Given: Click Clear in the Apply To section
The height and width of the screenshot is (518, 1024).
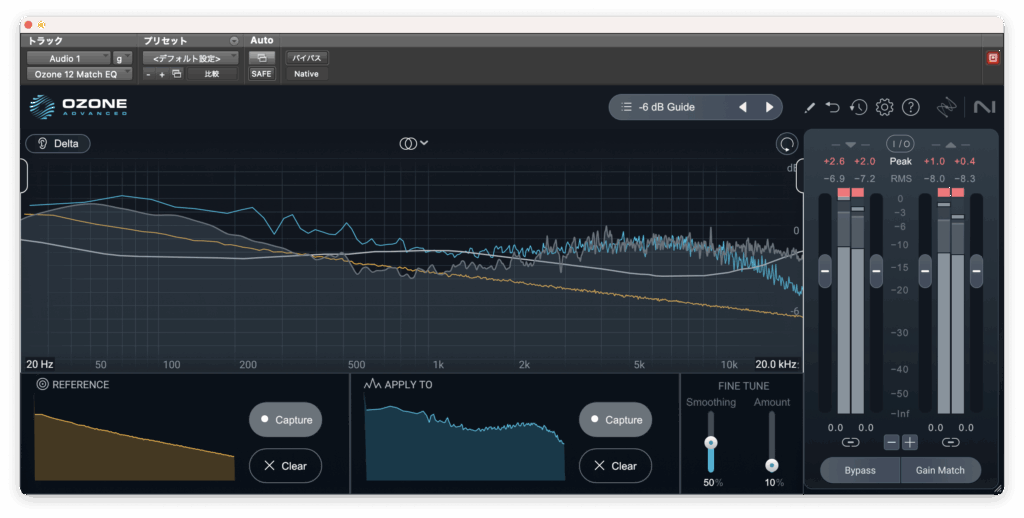Looking at the screenshot, I should [615, 466].
